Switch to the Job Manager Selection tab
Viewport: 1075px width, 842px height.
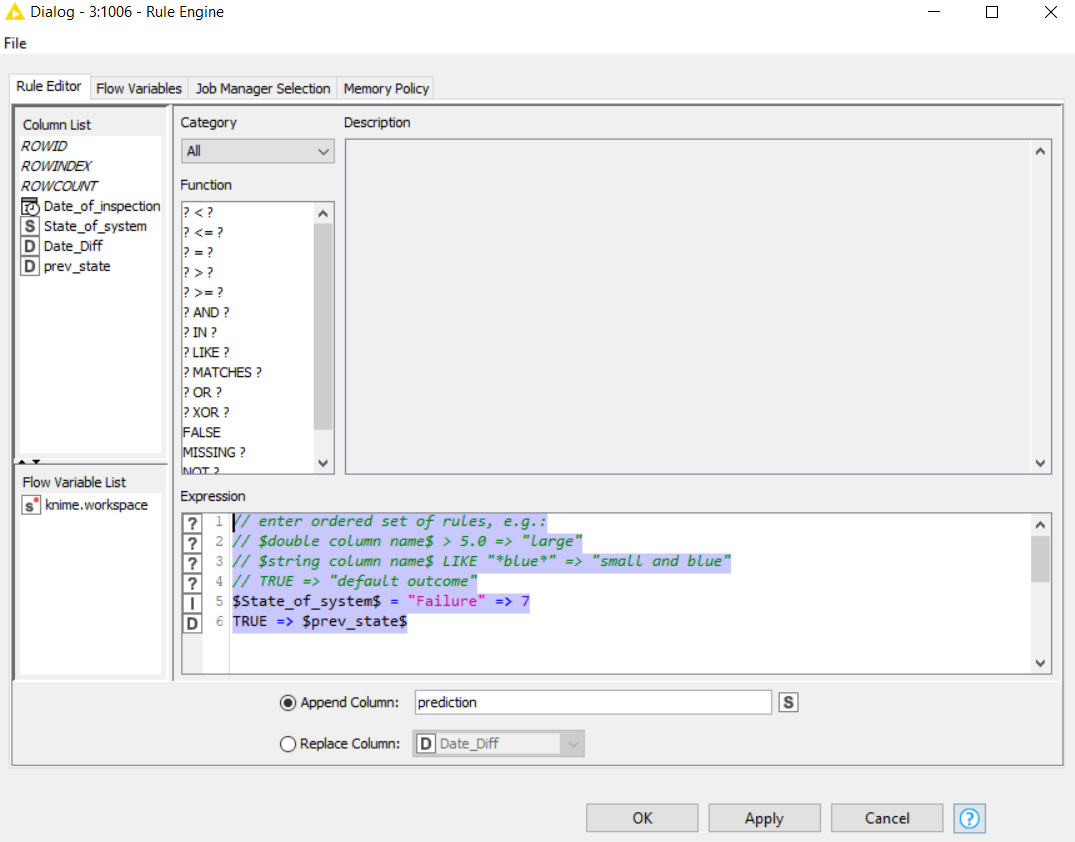pyautogui.click(x=263, y=88)
